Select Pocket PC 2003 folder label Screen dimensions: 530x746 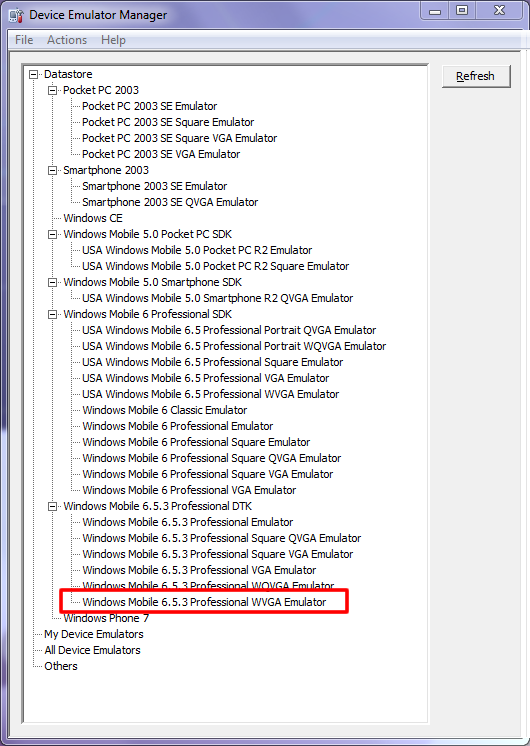click(x=101, y=90)
